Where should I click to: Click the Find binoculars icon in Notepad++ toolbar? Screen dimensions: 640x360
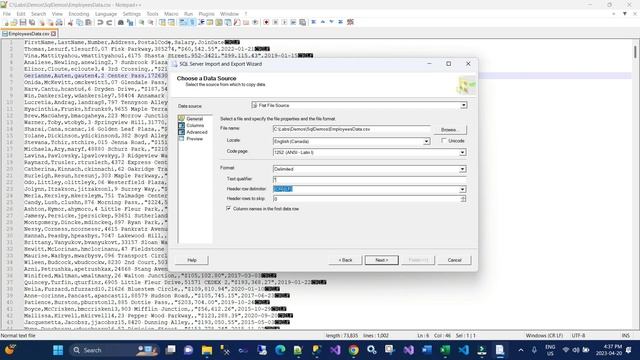point(121,22)
